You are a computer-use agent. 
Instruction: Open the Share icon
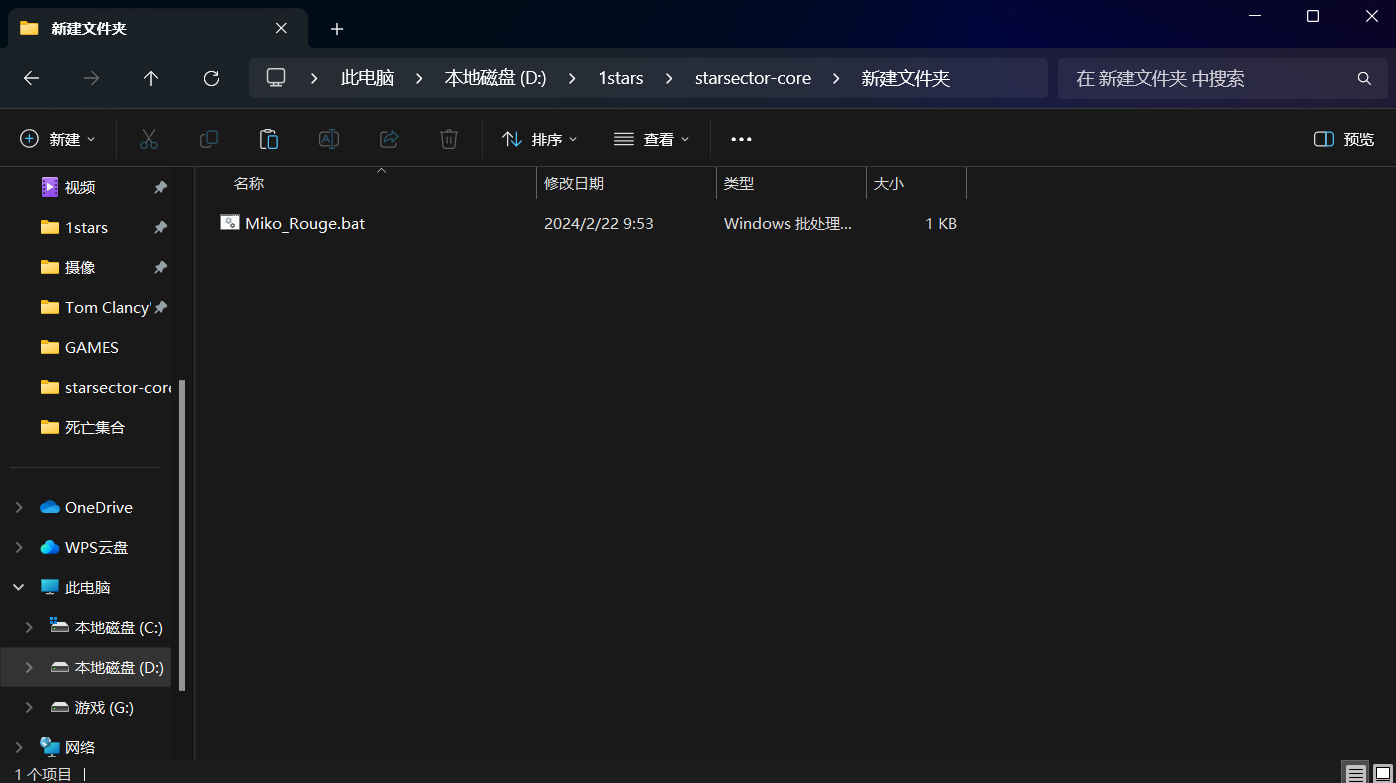[x=389, y=139]
